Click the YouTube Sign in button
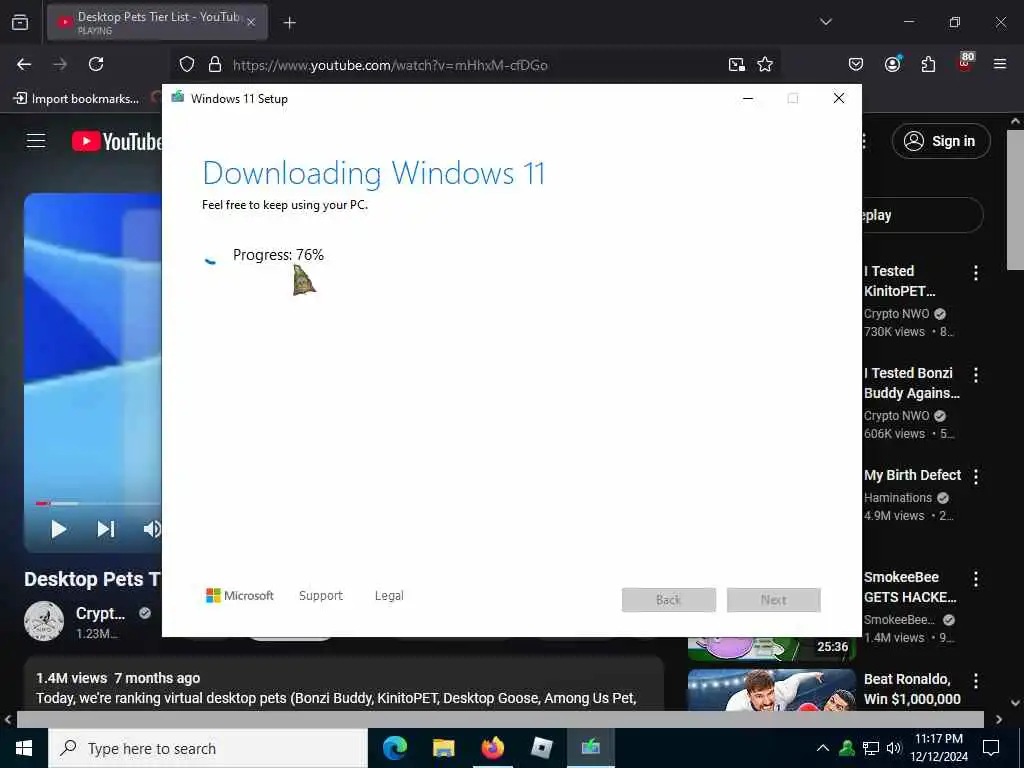The width and height of the screenshot is (1024, 768). pos(941,141)
